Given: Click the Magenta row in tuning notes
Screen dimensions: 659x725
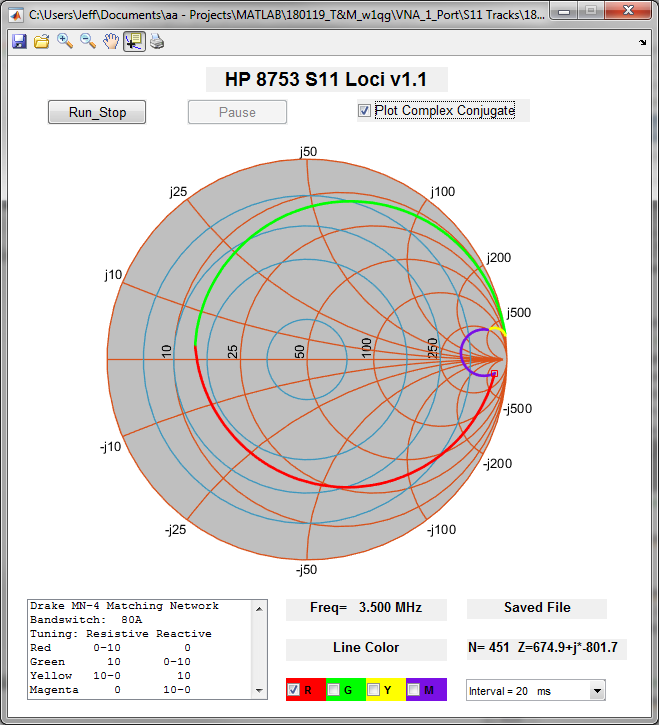Looking at the screenshot, I should coord(110,690).
